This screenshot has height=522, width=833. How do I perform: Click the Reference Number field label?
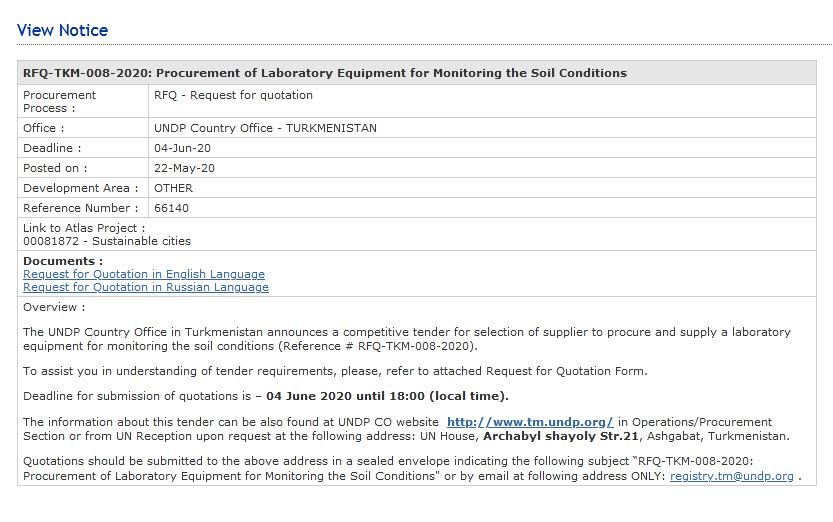click(x=81, y=208)
